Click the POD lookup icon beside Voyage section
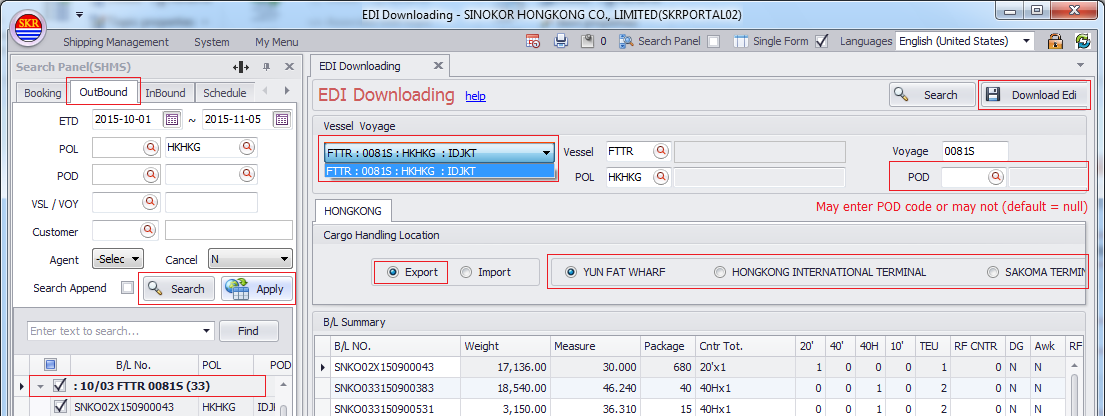Screen dimensions: 1105x416 (996, 177)
